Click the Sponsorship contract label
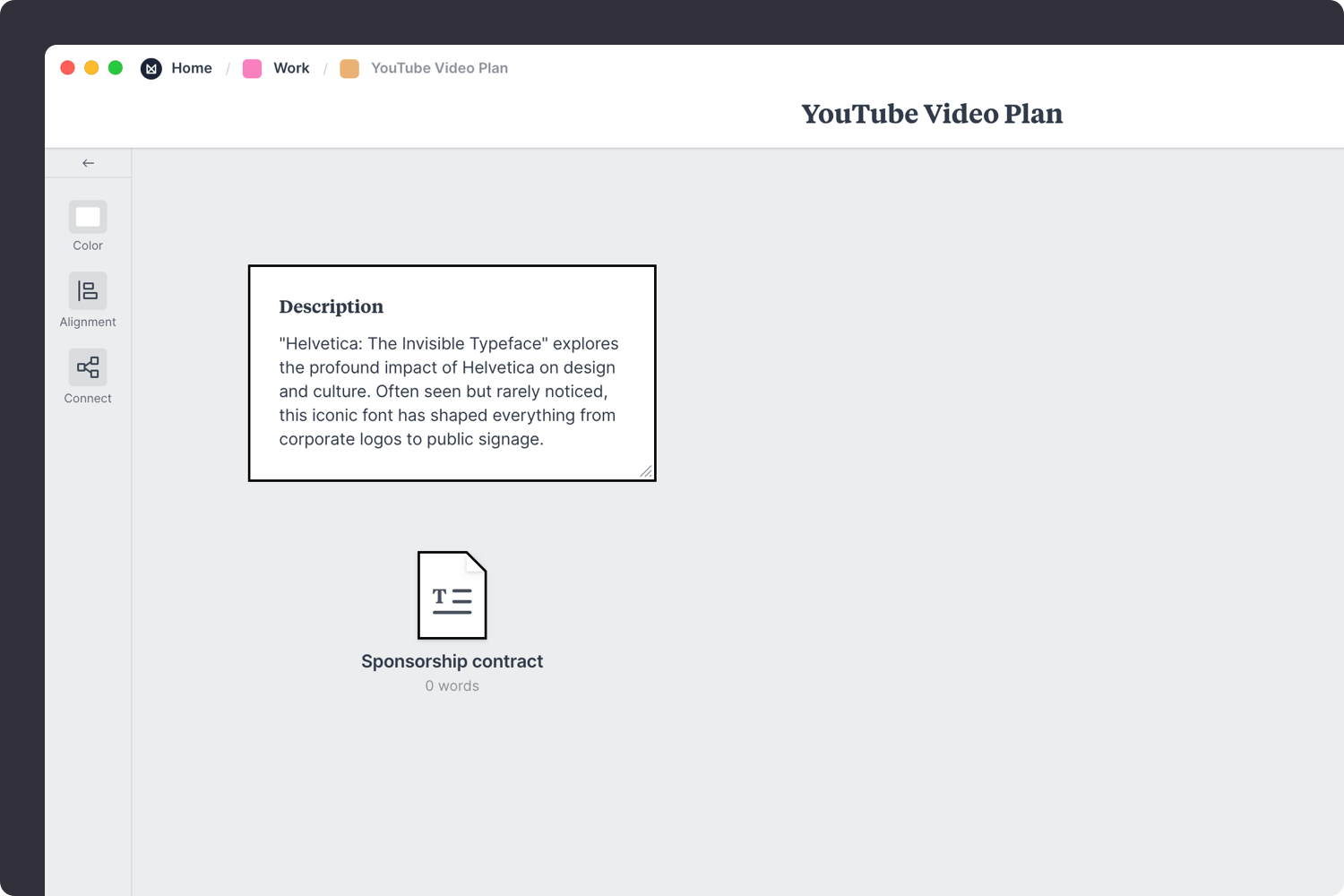 (x=452, y=661)
